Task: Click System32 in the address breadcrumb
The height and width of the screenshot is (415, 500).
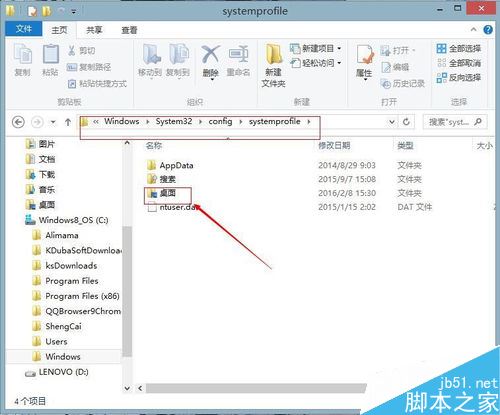Action: point(174,121)
